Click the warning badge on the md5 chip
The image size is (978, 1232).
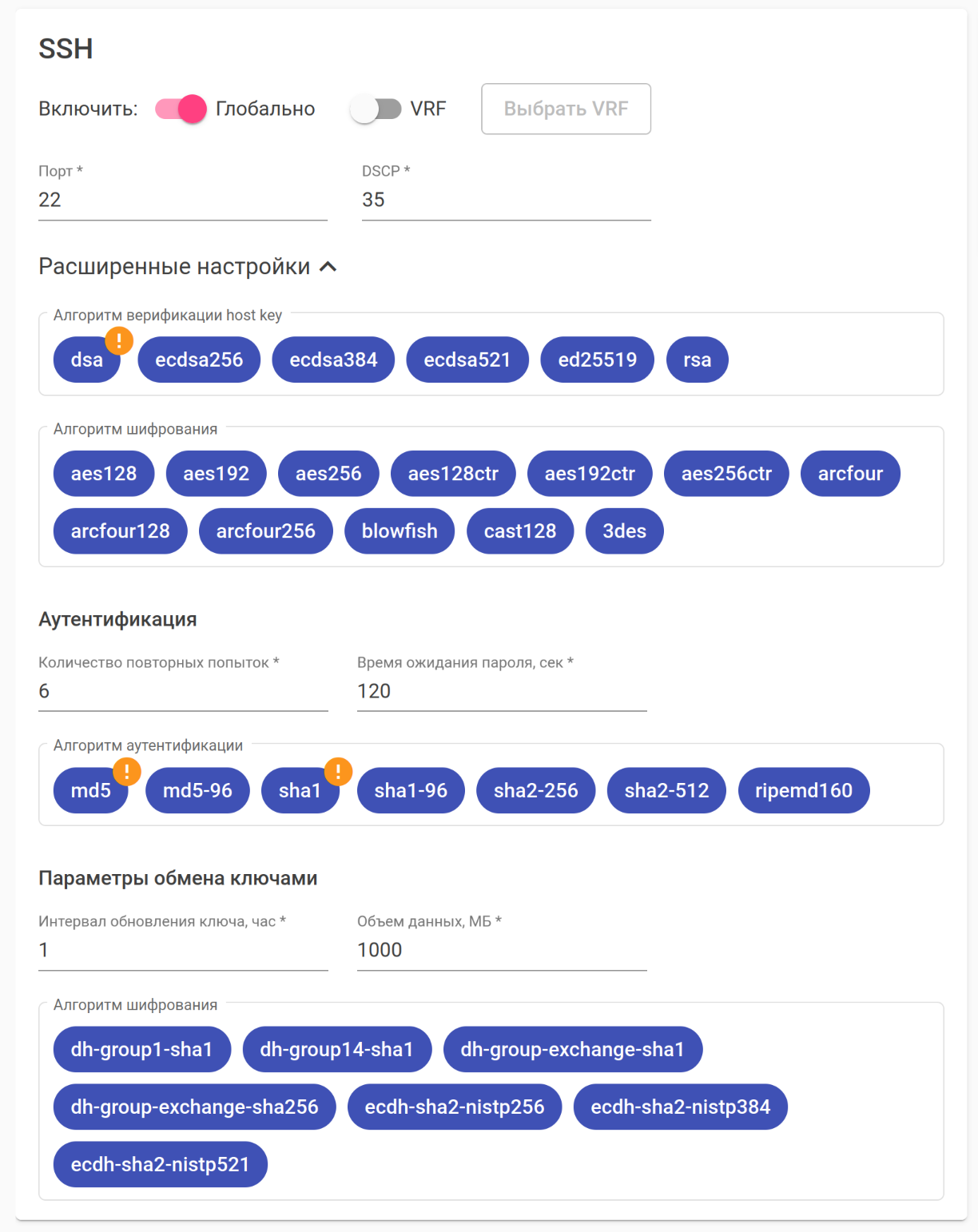(x=127, y=772)
